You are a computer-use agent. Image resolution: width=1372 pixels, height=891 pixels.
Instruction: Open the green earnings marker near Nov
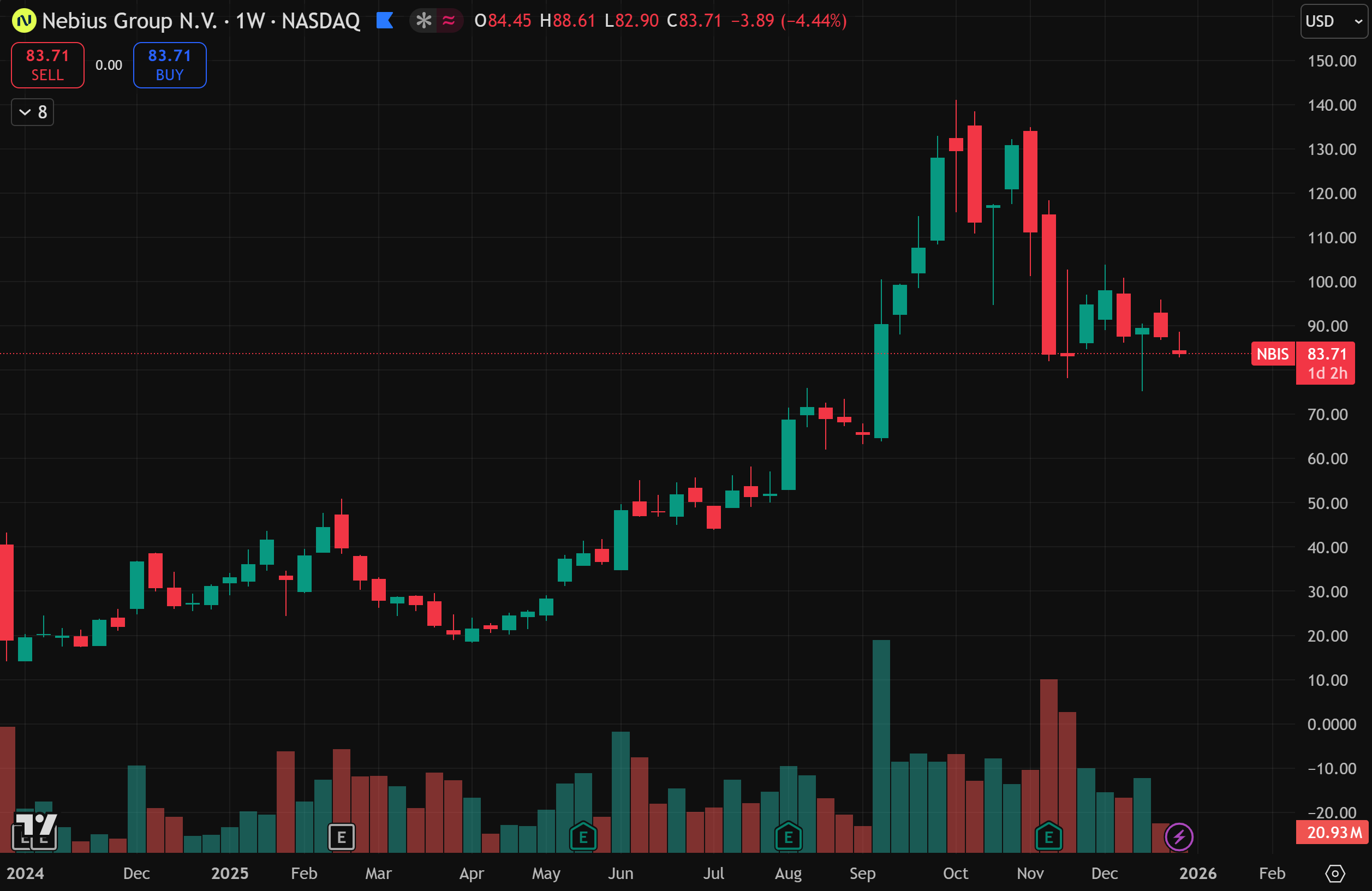(x=1048, y=837)
